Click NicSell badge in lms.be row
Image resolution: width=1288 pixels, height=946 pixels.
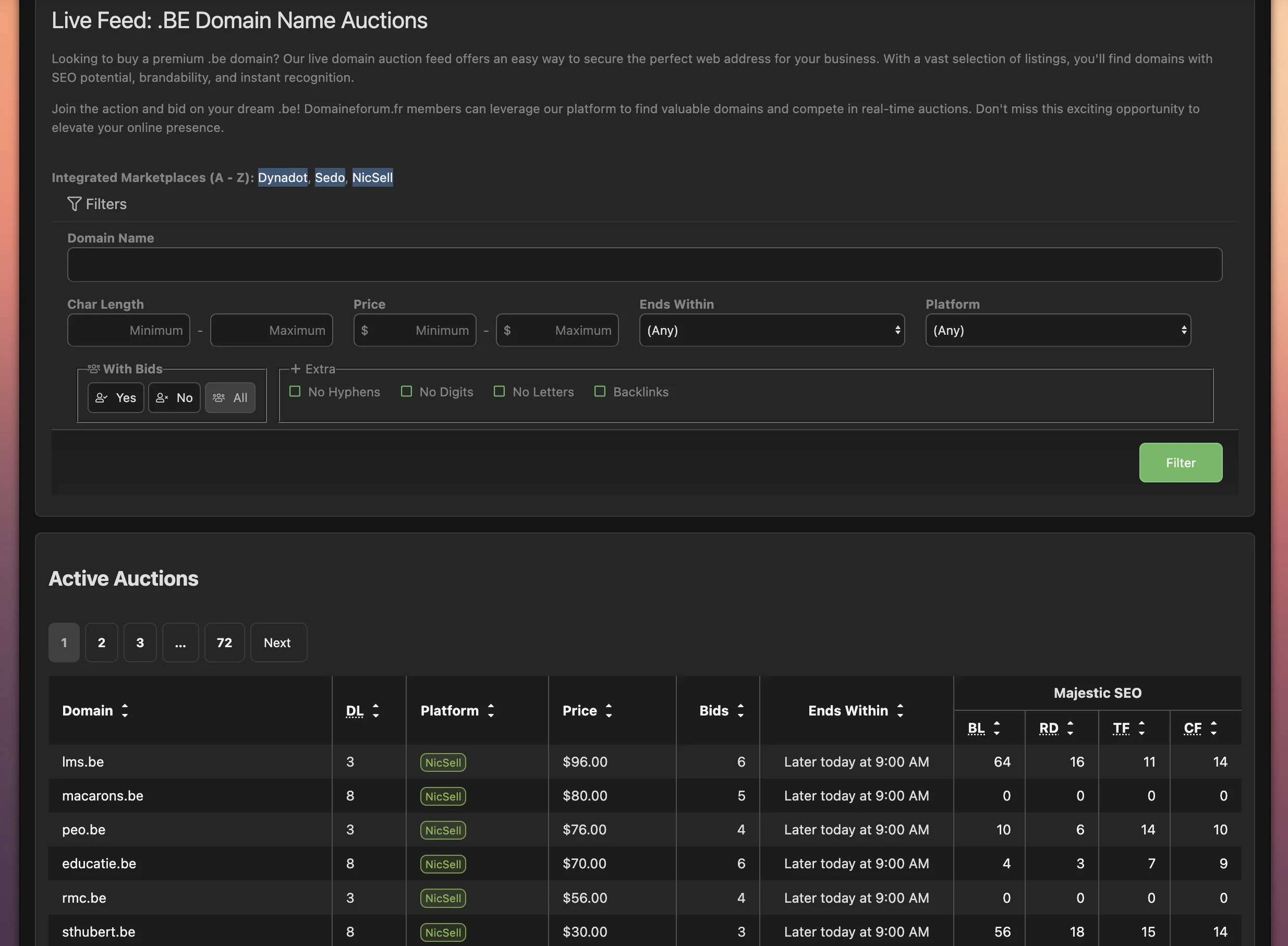click(x=443, y=762)
